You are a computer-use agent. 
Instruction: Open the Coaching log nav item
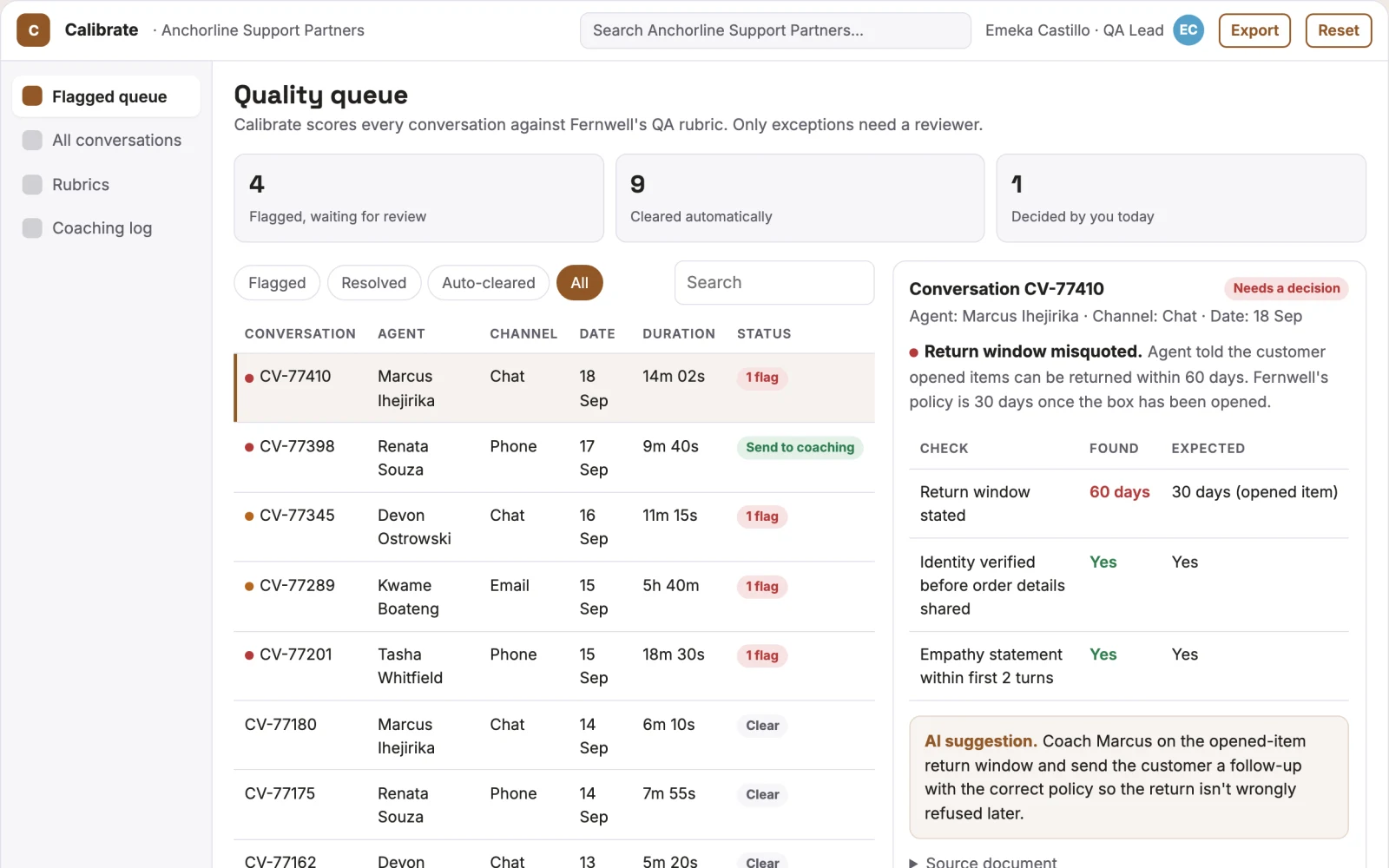coord(107,227)
